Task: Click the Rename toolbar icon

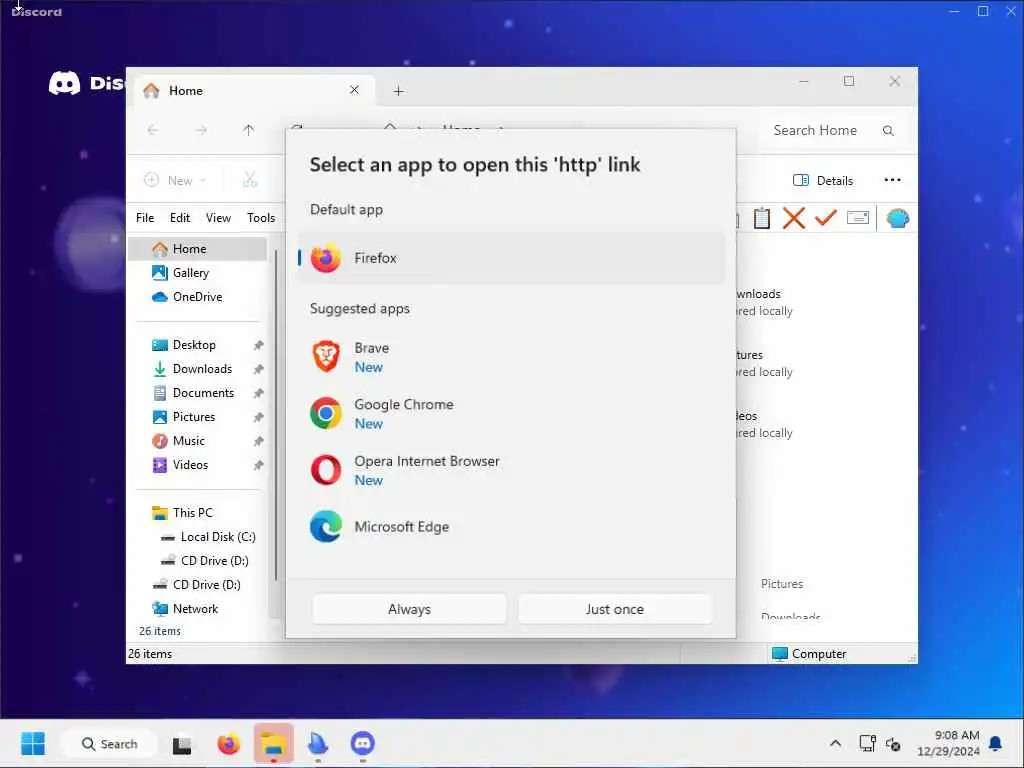Action: 857,217
